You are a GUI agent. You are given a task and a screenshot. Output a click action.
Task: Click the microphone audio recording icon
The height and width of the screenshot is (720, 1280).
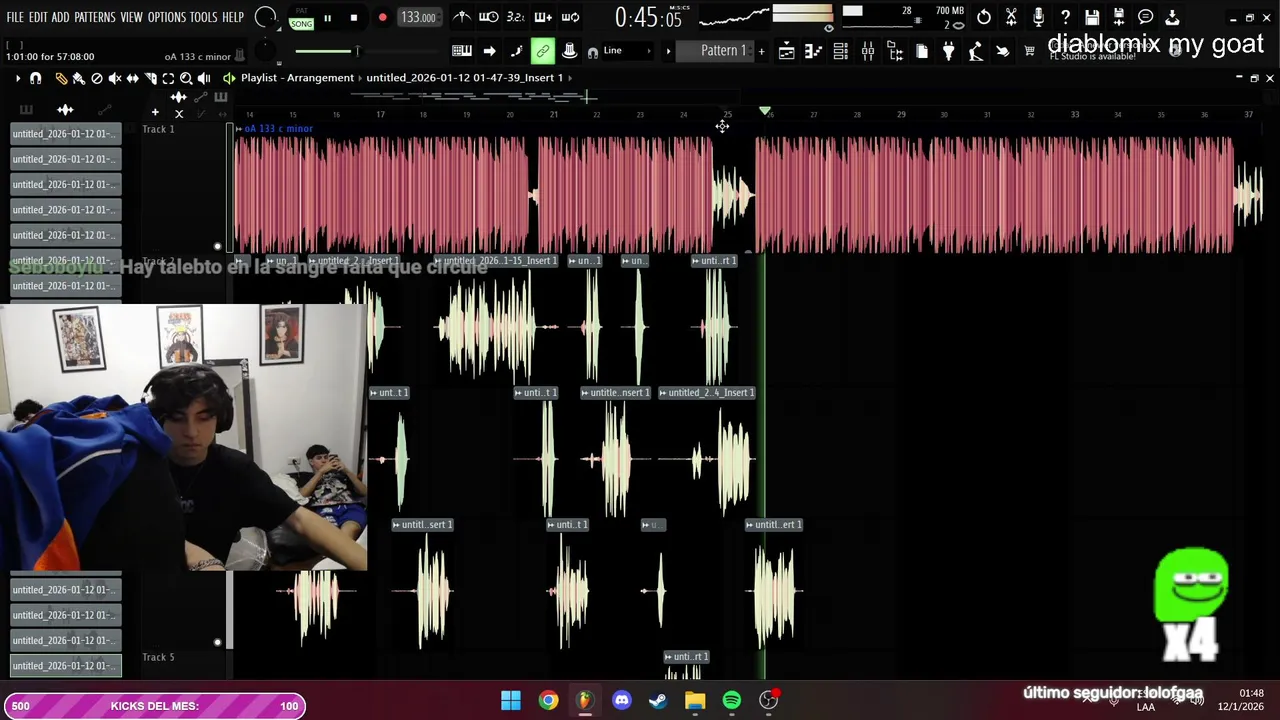coord(1038,17)
